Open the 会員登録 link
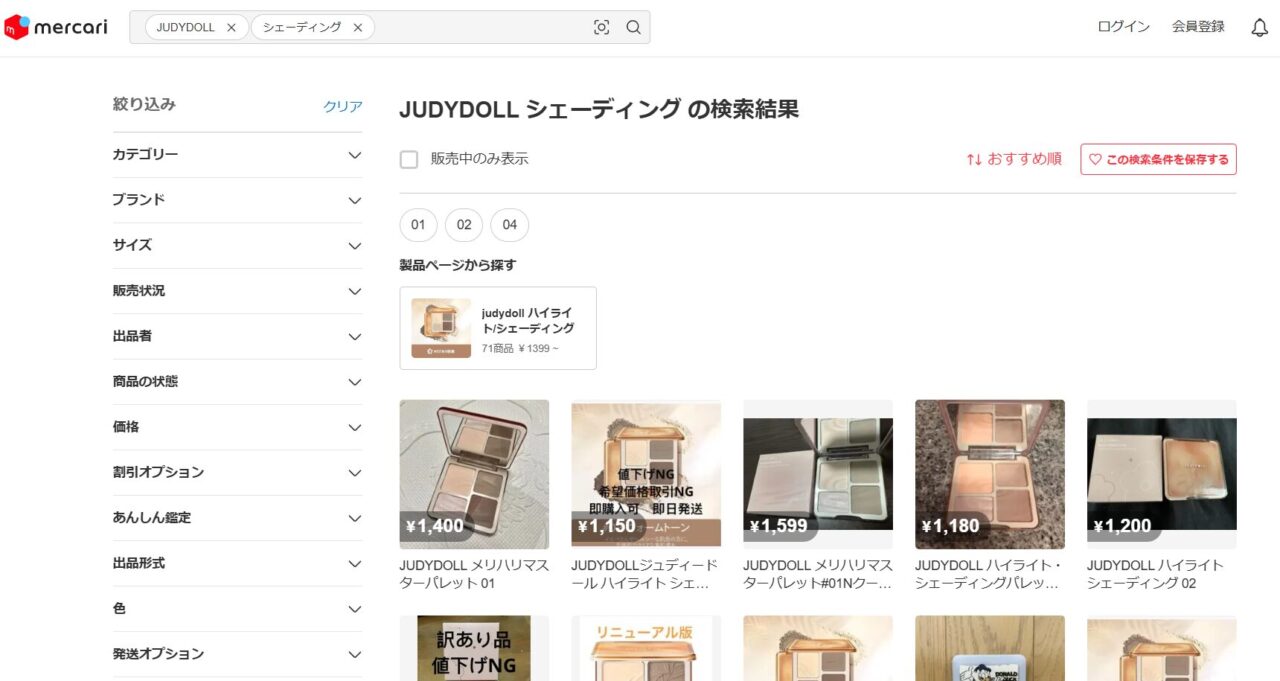 1198,27
